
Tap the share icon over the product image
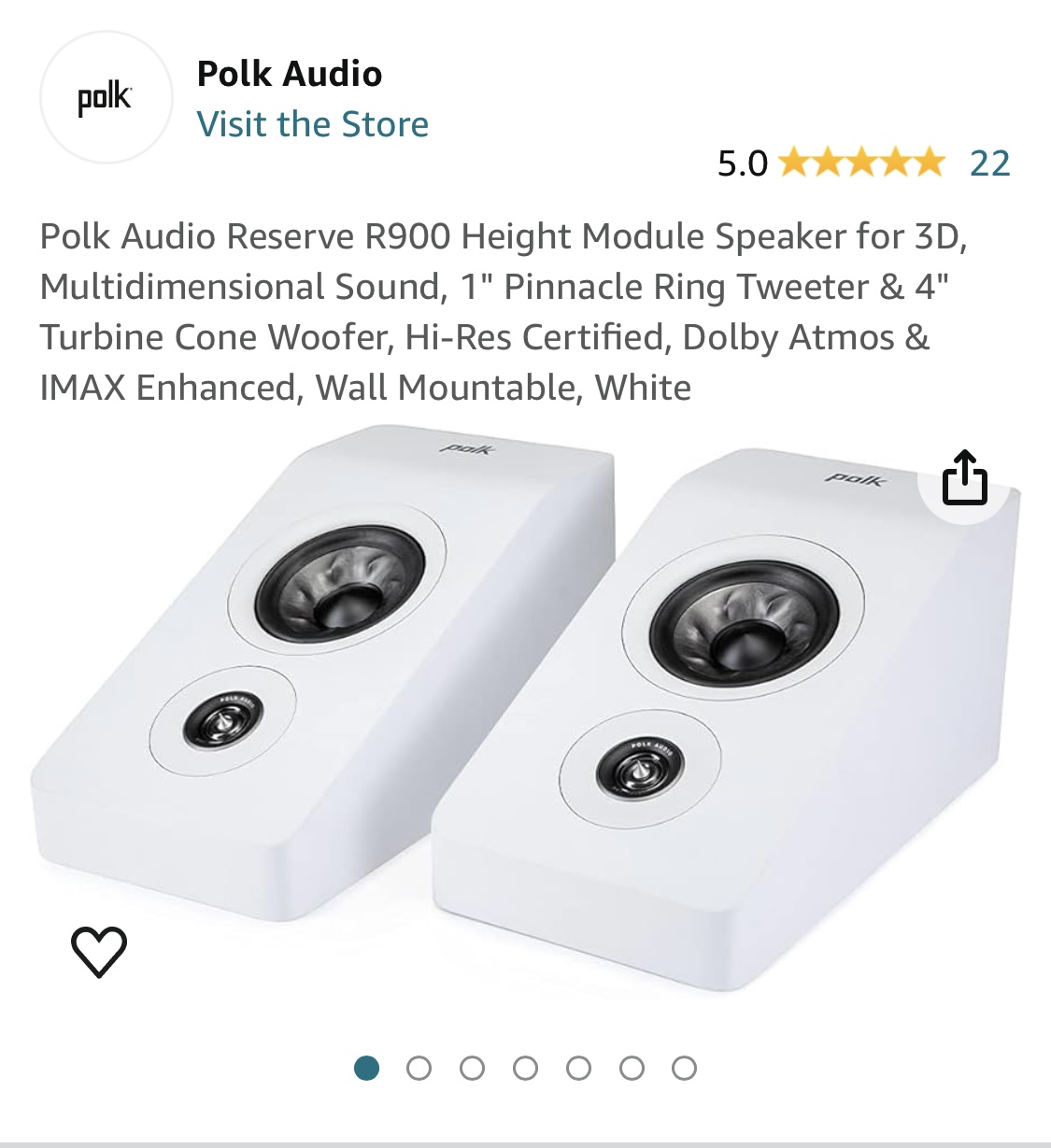click(965, 477)
